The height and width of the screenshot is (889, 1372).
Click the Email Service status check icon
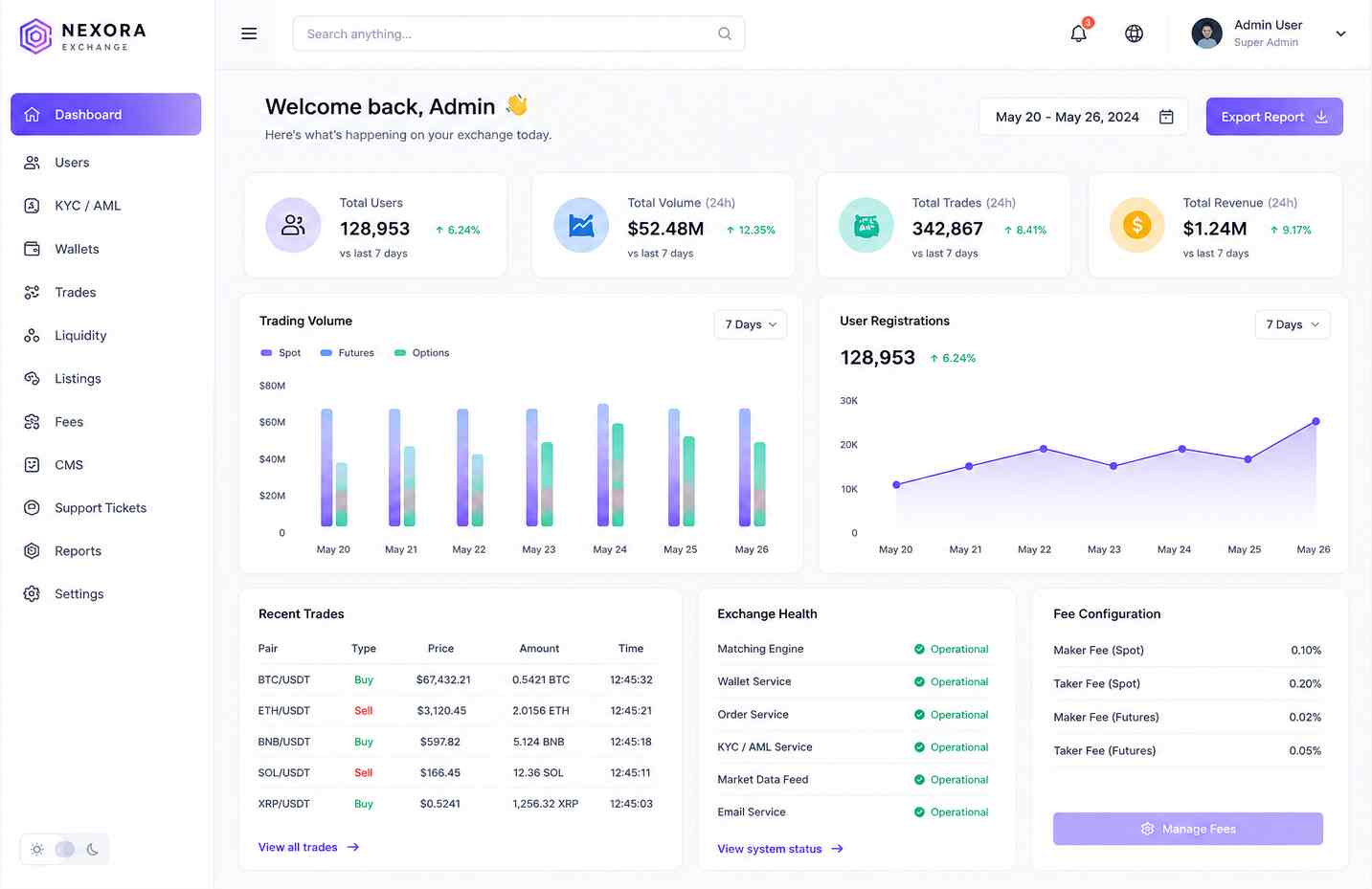point(919,811)
